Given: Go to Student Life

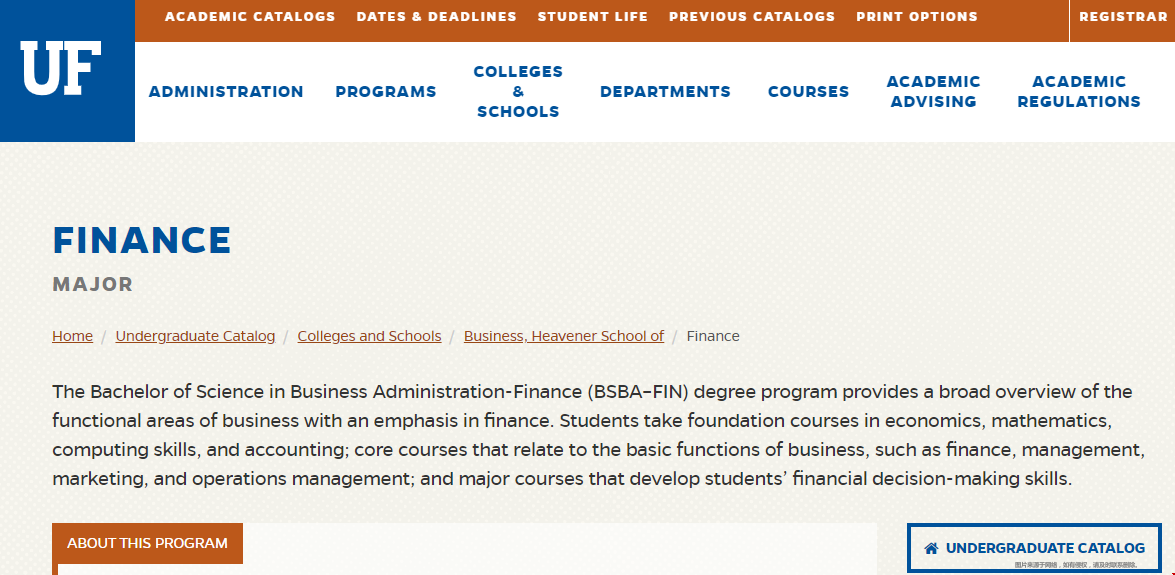Looking at the screenshot, I should [593, 16].
